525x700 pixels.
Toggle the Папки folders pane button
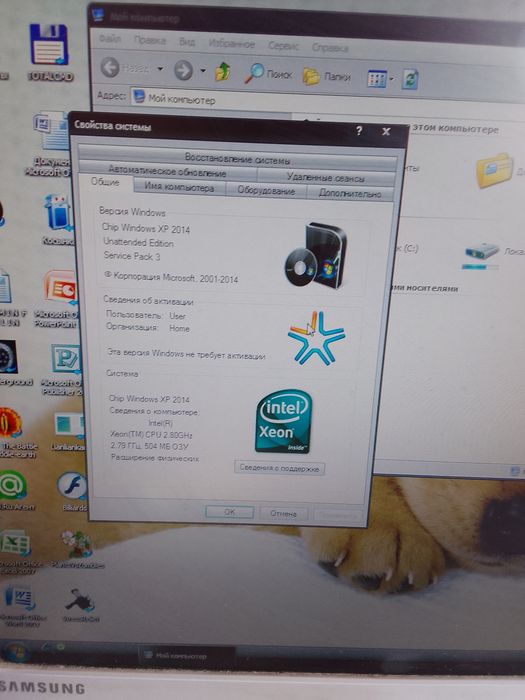[327, 76]
